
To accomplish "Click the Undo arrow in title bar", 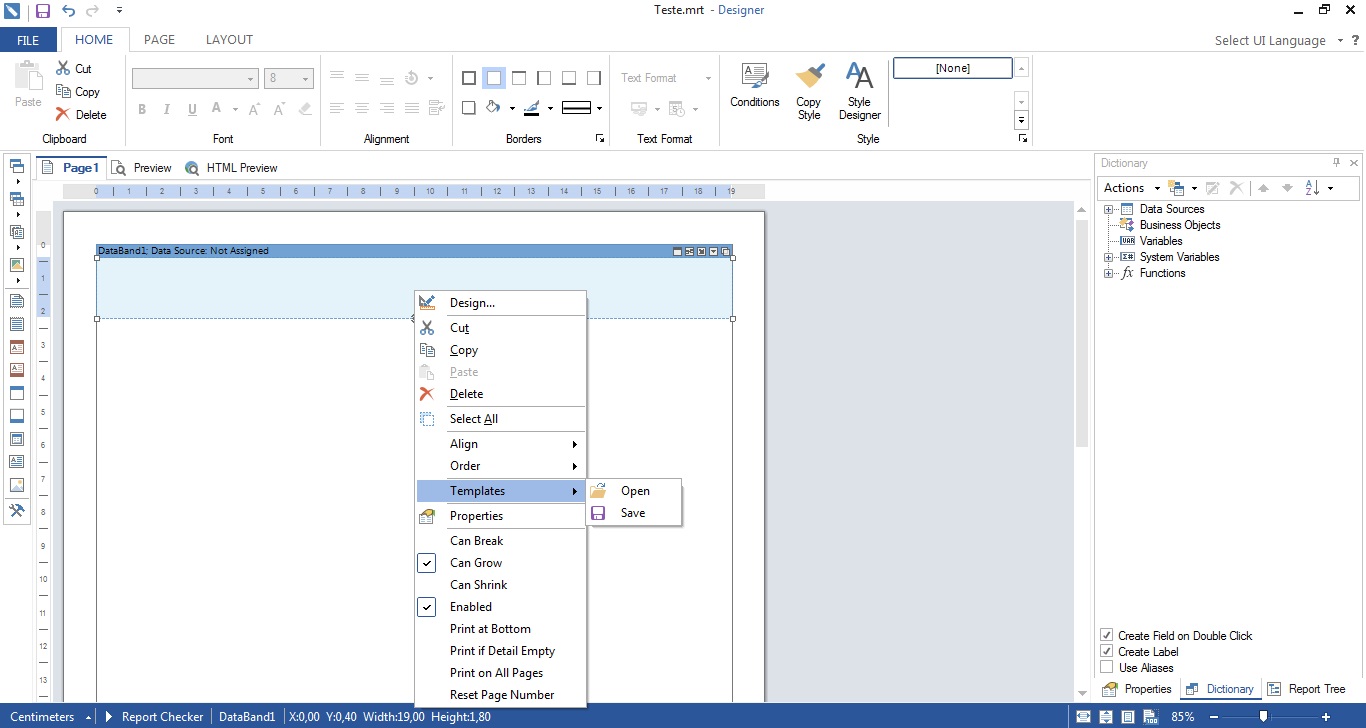I will [68, 11].
